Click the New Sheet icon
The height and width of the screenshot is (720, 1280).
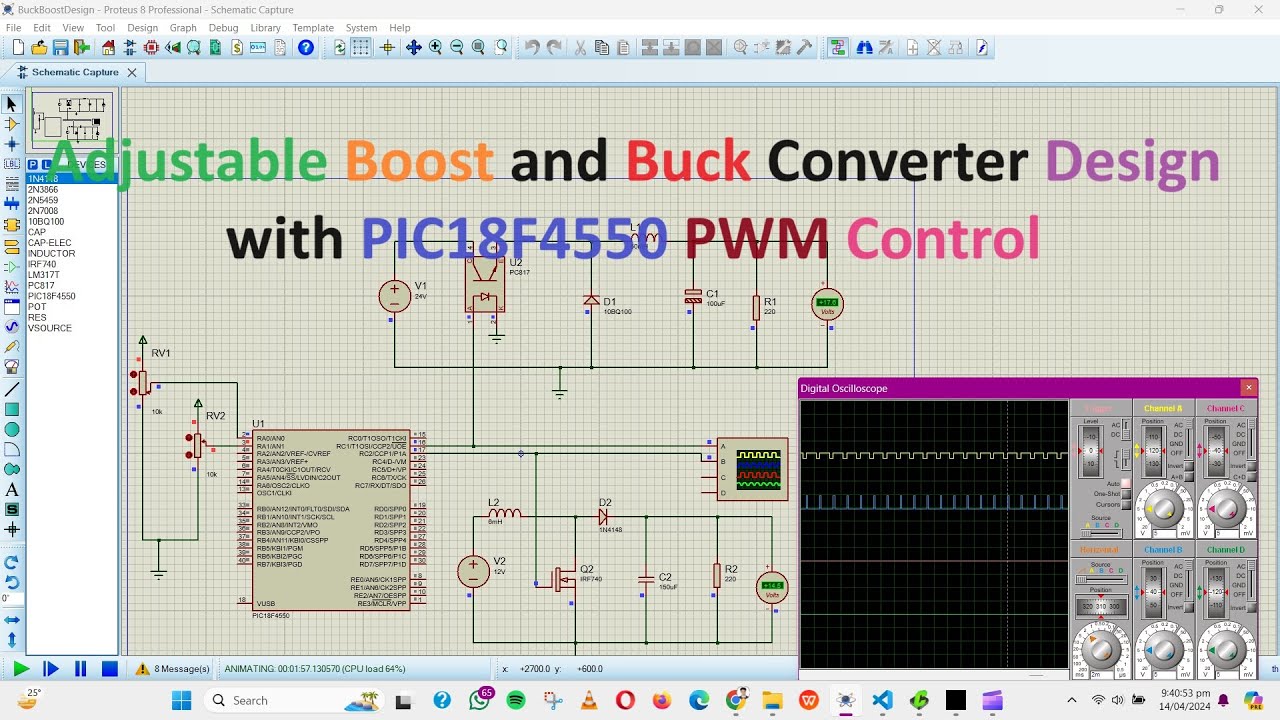tap(913, 47)
